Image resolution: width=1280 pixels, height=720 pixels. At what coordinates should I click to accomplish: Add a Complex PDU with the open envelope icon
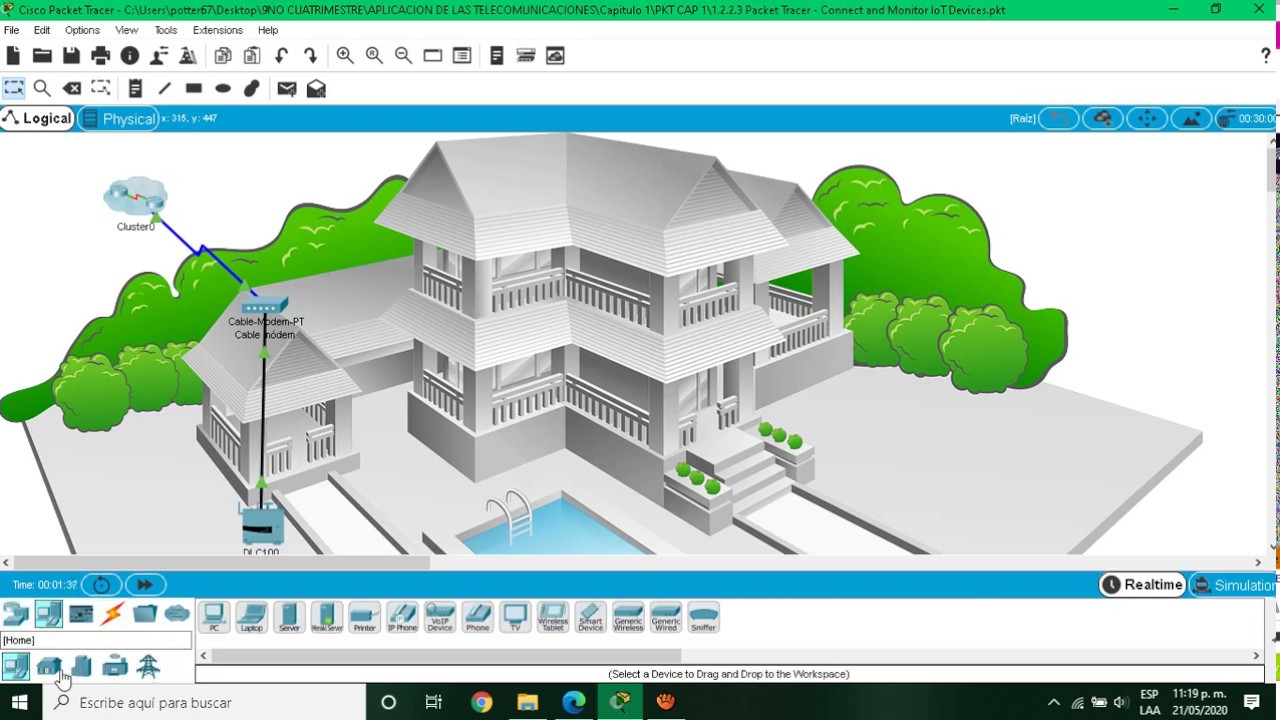coord(316,89)
